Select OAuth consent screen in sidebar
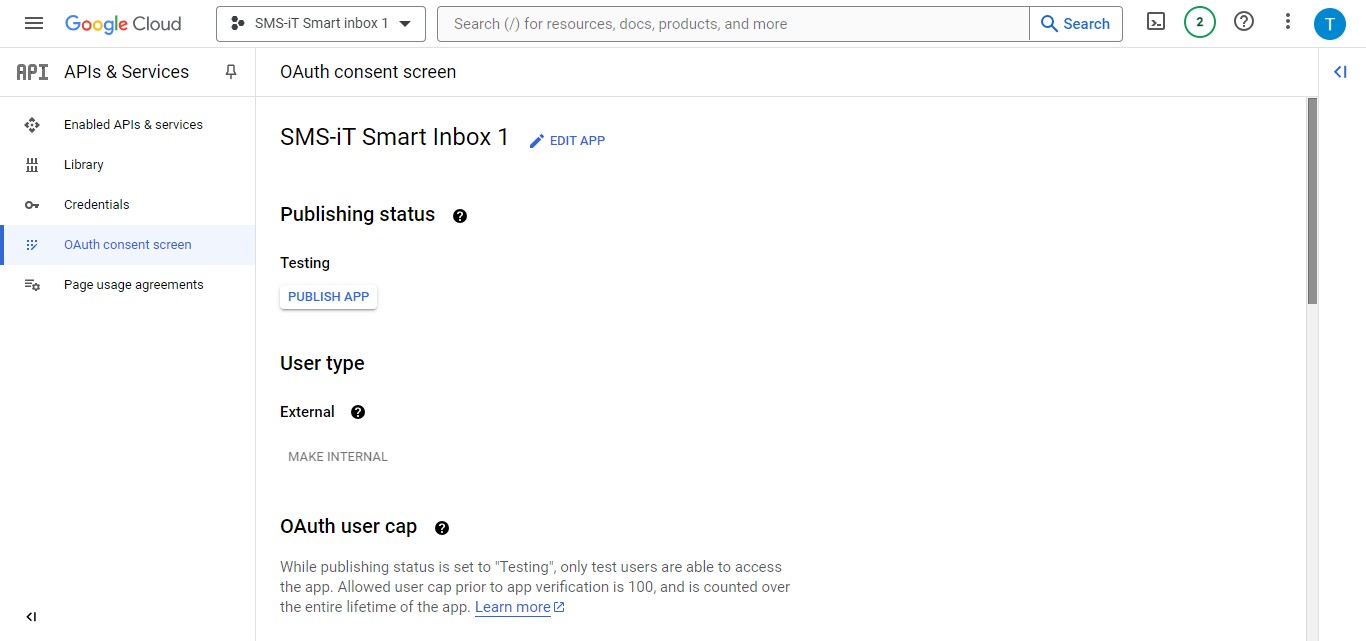The image size is (1366, 641). (x=128, y=245)
